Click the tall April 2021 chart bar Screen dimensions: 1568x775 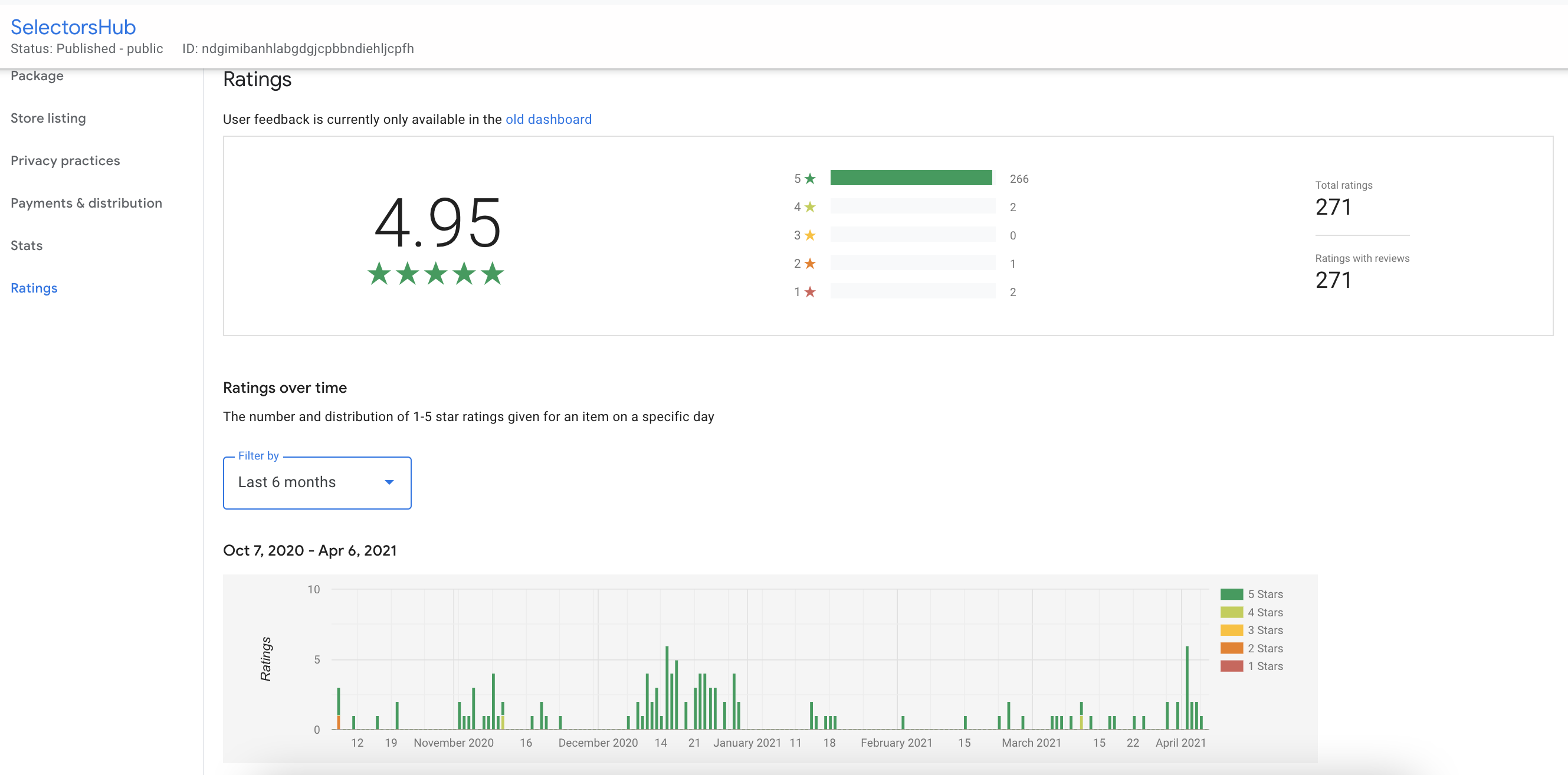1187,688
